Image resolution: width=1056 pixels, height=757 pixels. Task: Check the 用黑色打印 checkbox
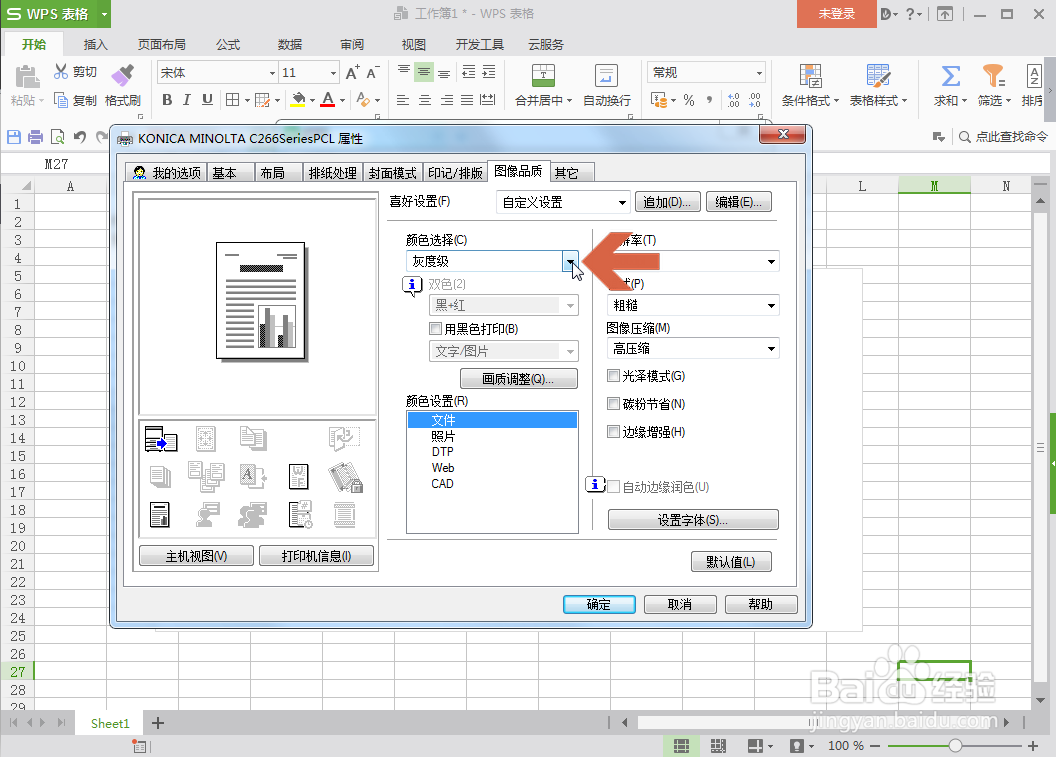coord(436,329)
